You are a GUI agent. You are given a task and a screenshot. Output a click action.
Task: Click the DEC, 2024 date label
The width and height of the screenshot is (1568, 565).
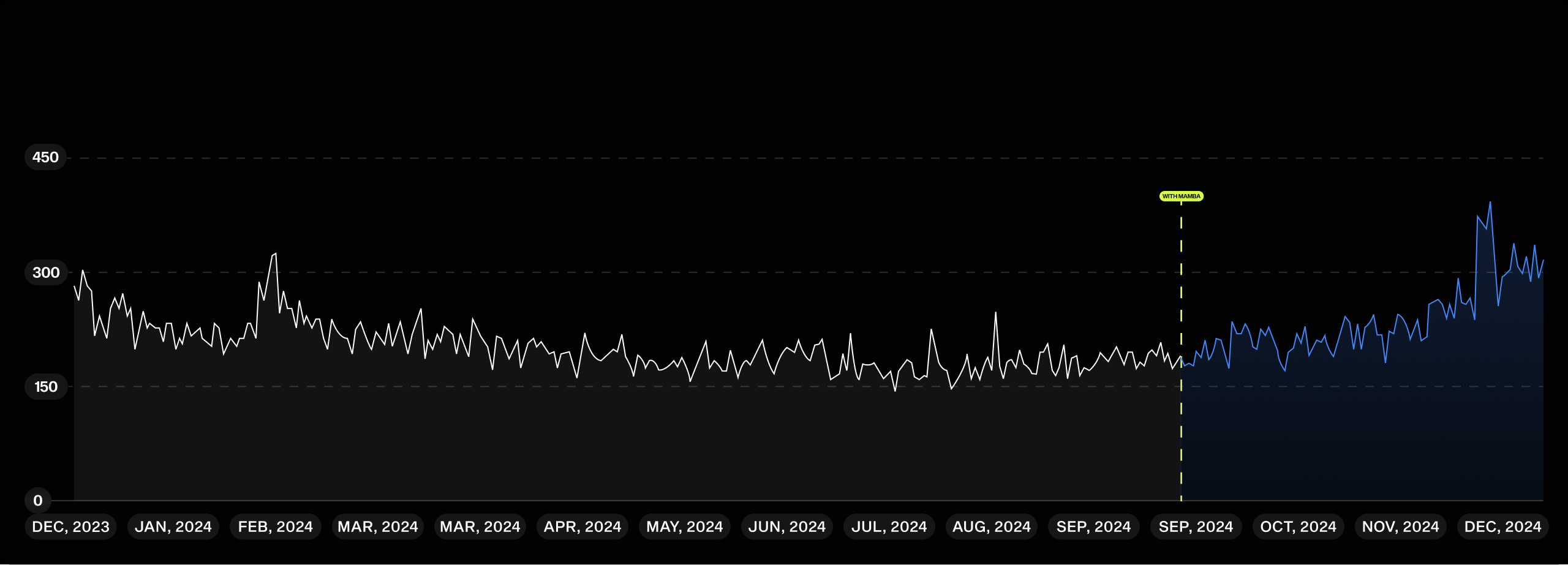tap(1502, 527)
